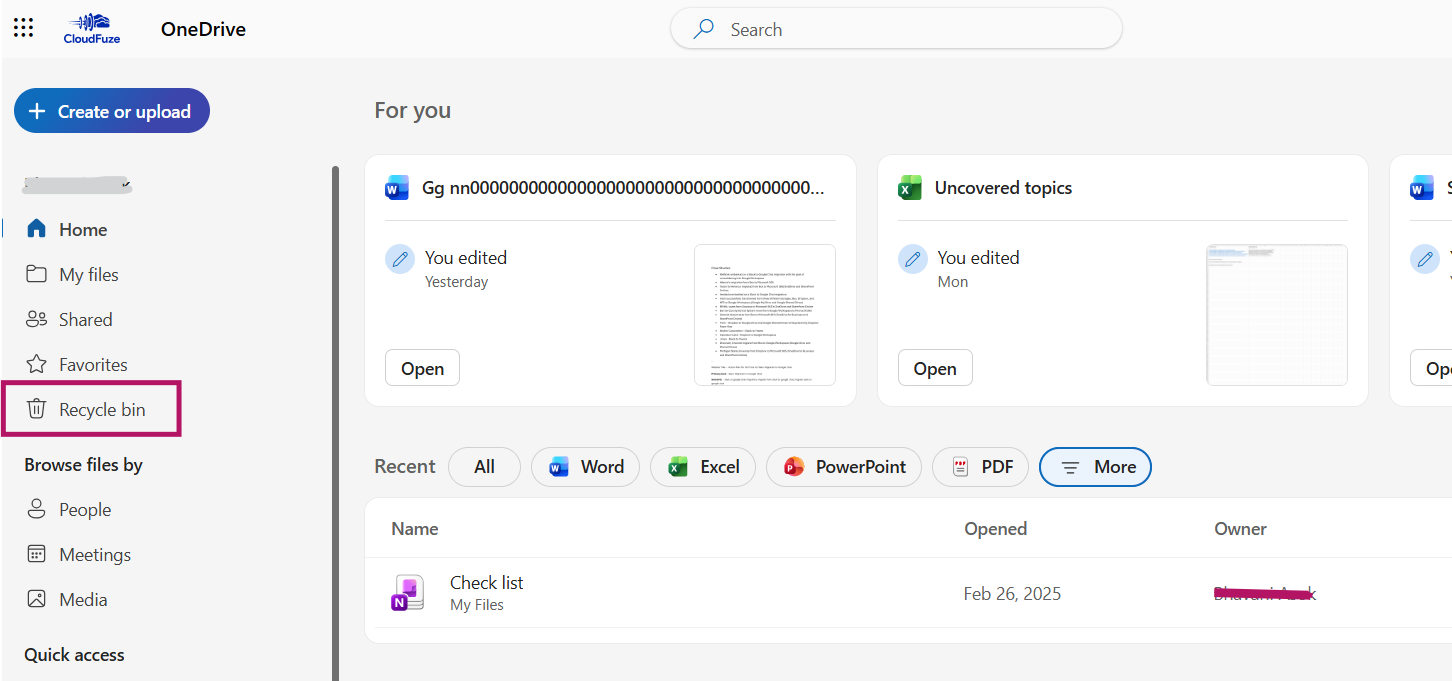Sort by the Name column header
The width and height of the screenshot is (1452, 681).
(414, 529)
